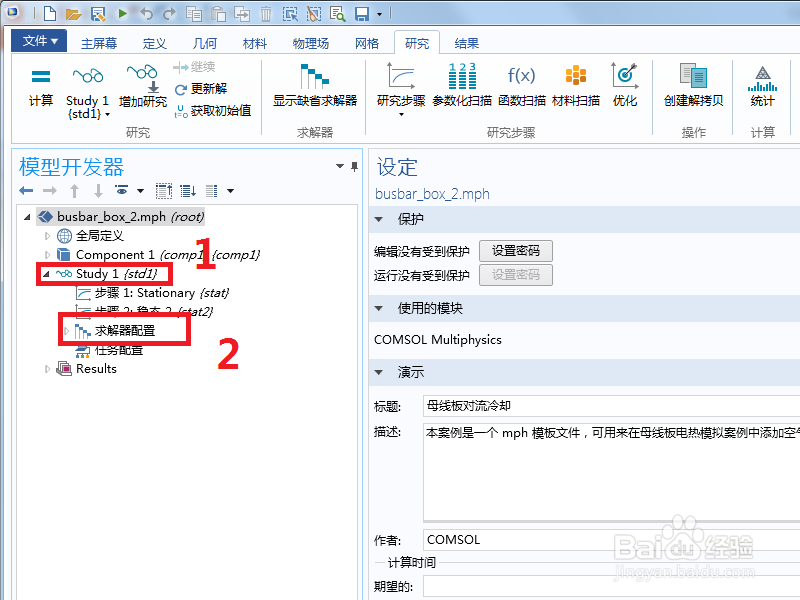This screenshot has width=800, height=600.
Task: Click the 优化 optimization icon
Action: 625,85
